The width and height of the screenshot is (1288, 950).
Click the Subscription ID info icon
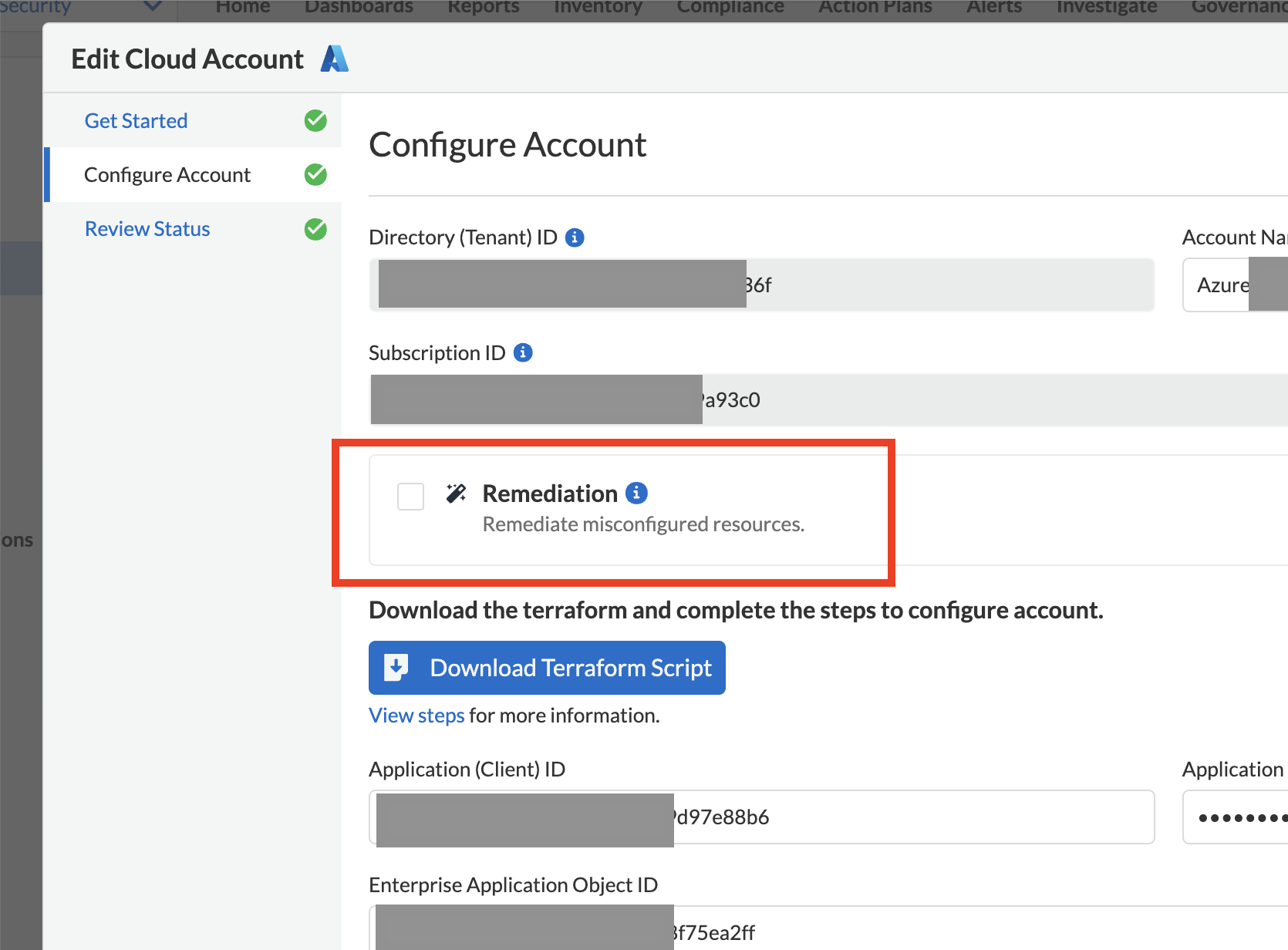click(x=523, y=352)
